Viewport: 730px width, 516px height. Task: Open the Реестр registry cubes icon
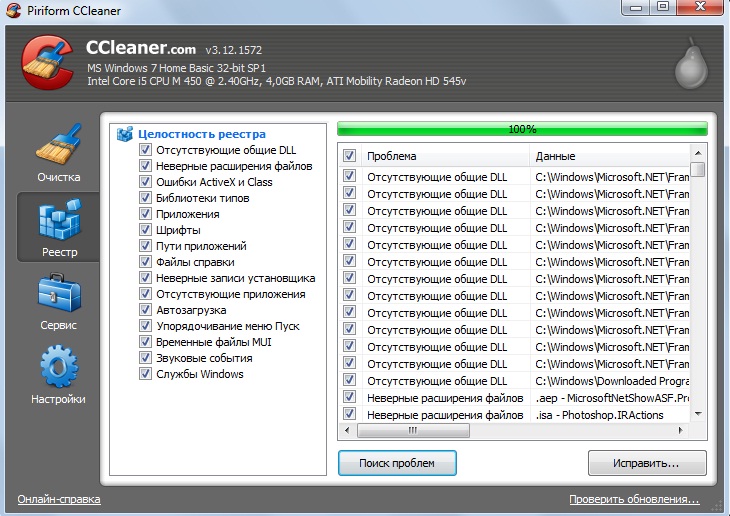[60, 218]
